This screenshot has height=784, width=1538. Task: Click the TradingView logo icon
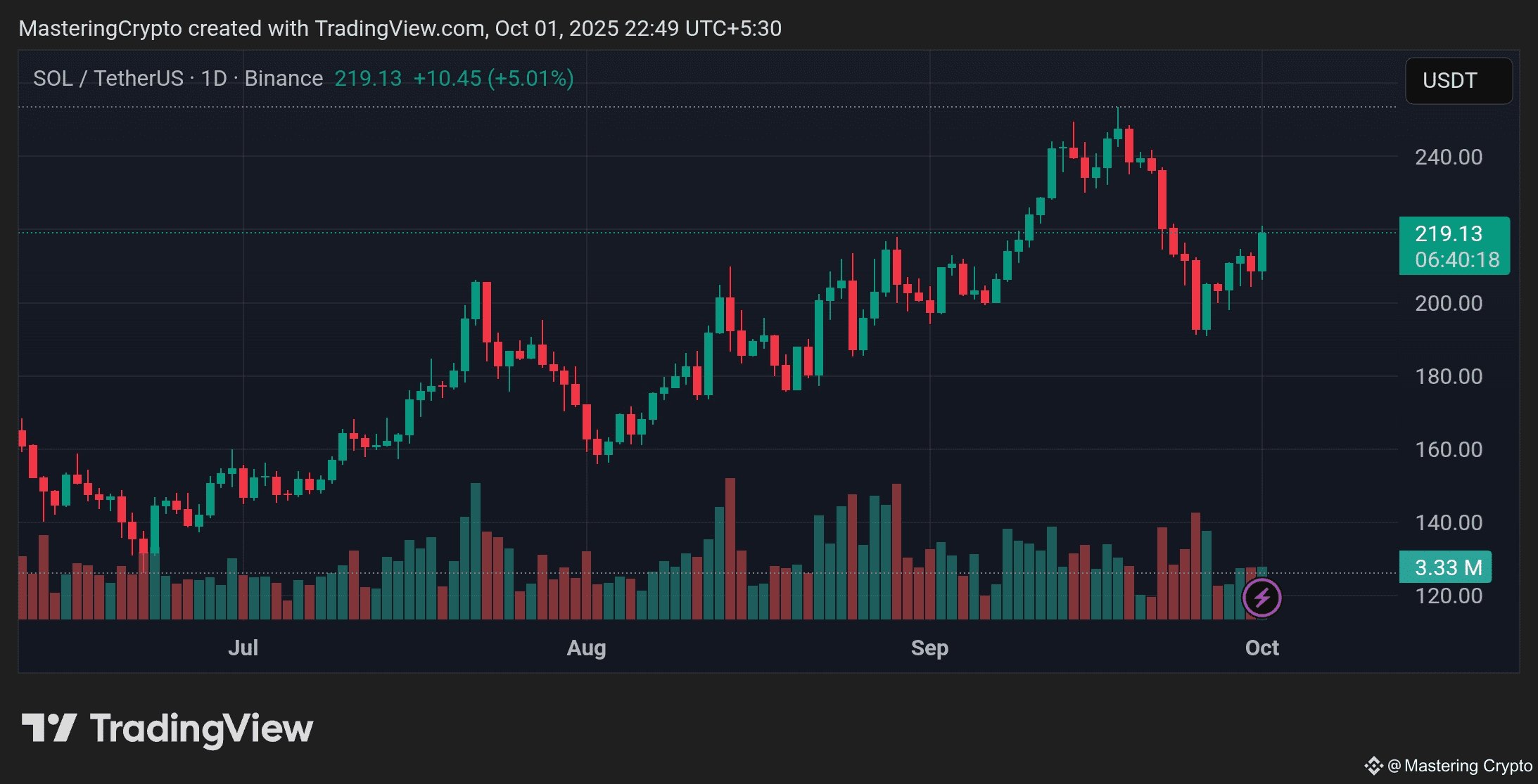click(x=49, y=728)
